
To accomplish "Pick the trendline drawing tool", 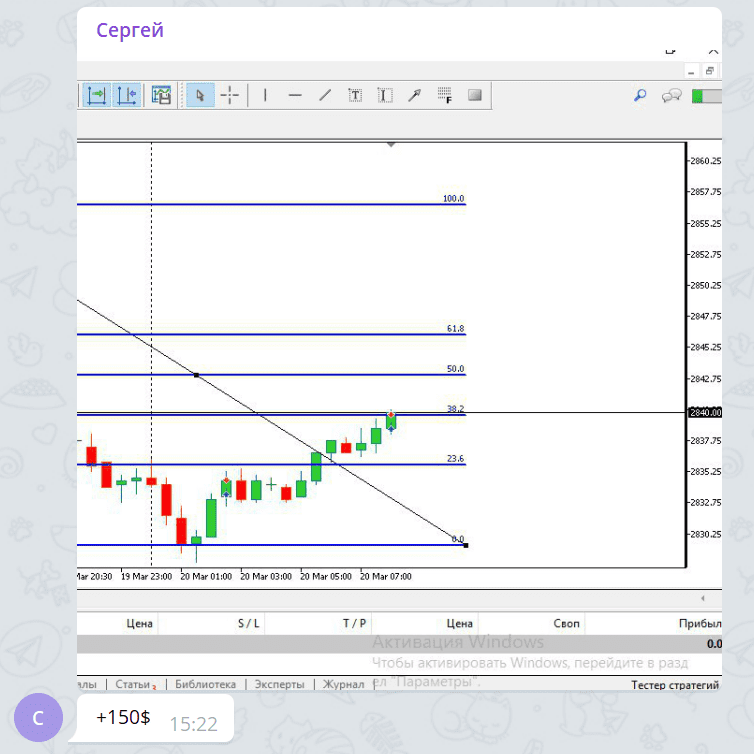I will [x=325, y=95].
